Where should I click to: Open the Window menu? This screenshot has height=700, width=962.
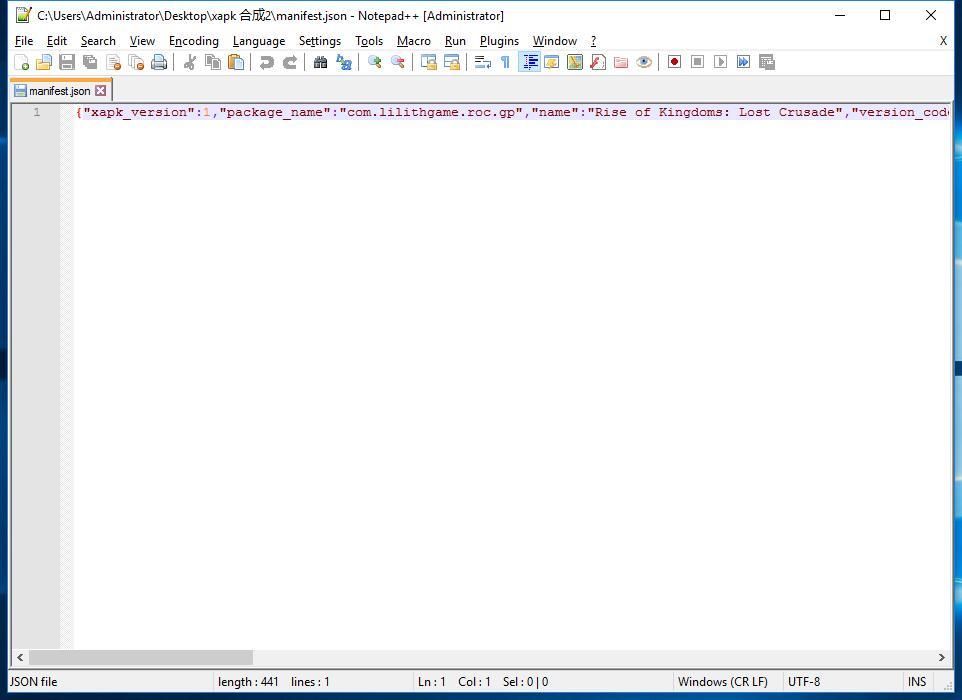point(555,41)
